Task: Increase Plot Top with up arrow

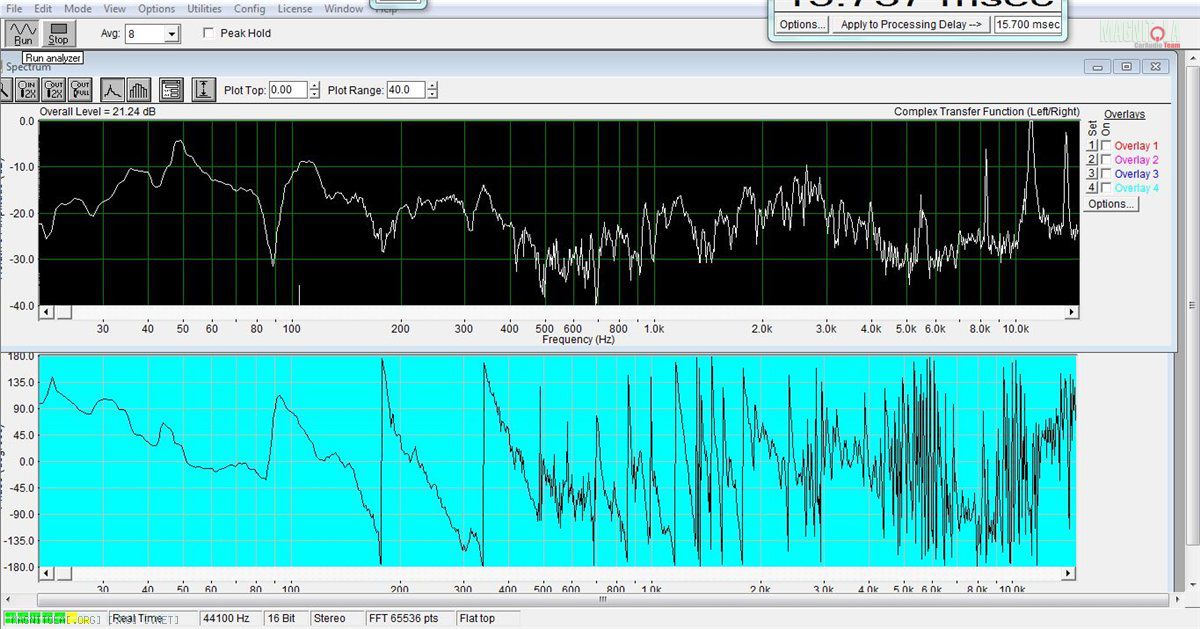Action: 315,86
